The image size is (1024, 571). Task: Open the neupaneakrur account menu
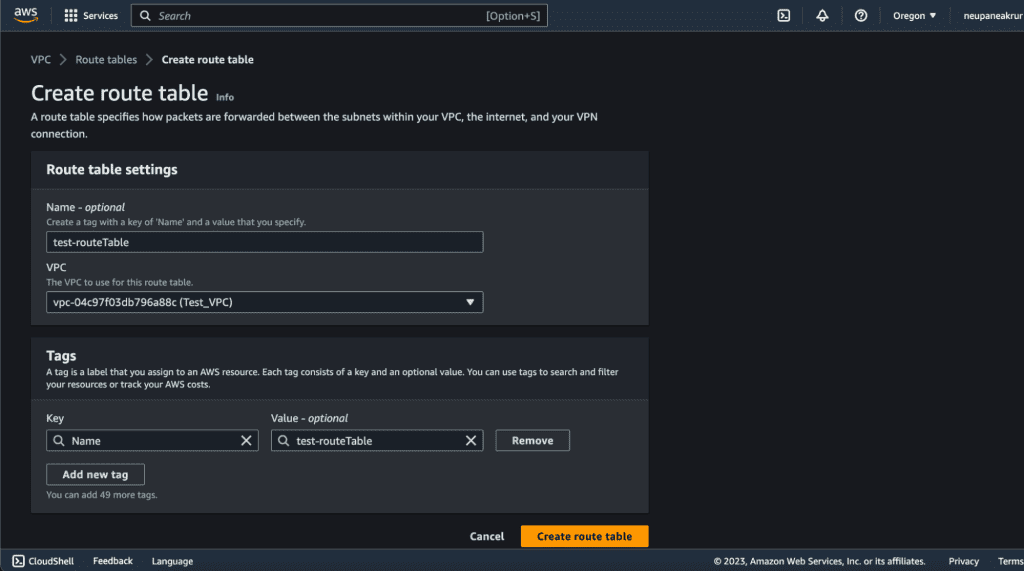click(x=993, y=16)
